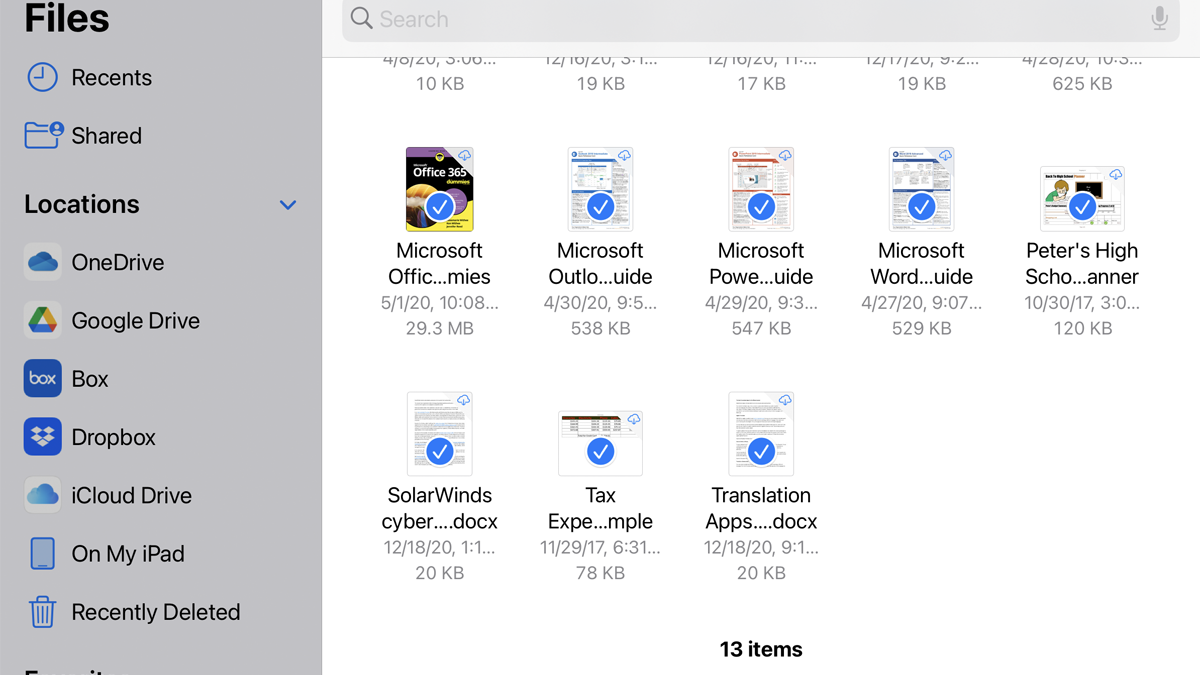This screenshot has height=675, width=1200.
Task: Tap the Translation Apps docx filename
Action: coord(761,508)
